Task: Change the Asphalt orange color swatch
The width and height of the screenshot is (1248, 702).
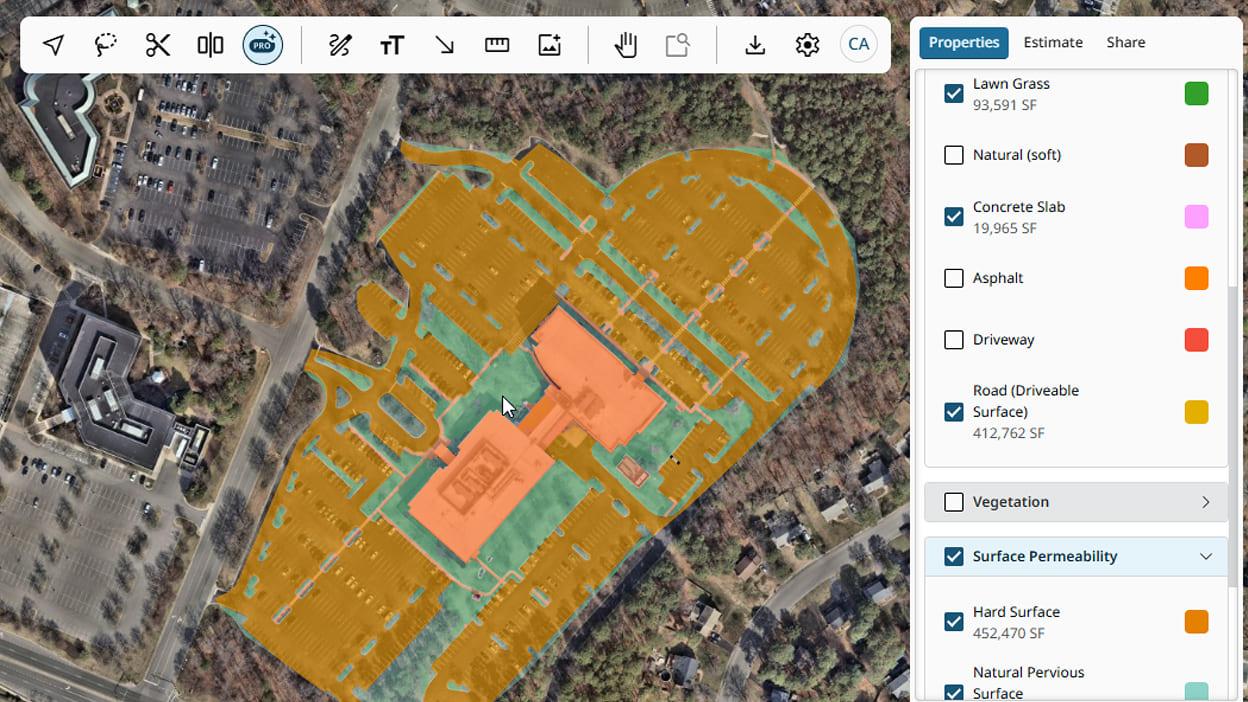Action: click(x=1196, y=278)
